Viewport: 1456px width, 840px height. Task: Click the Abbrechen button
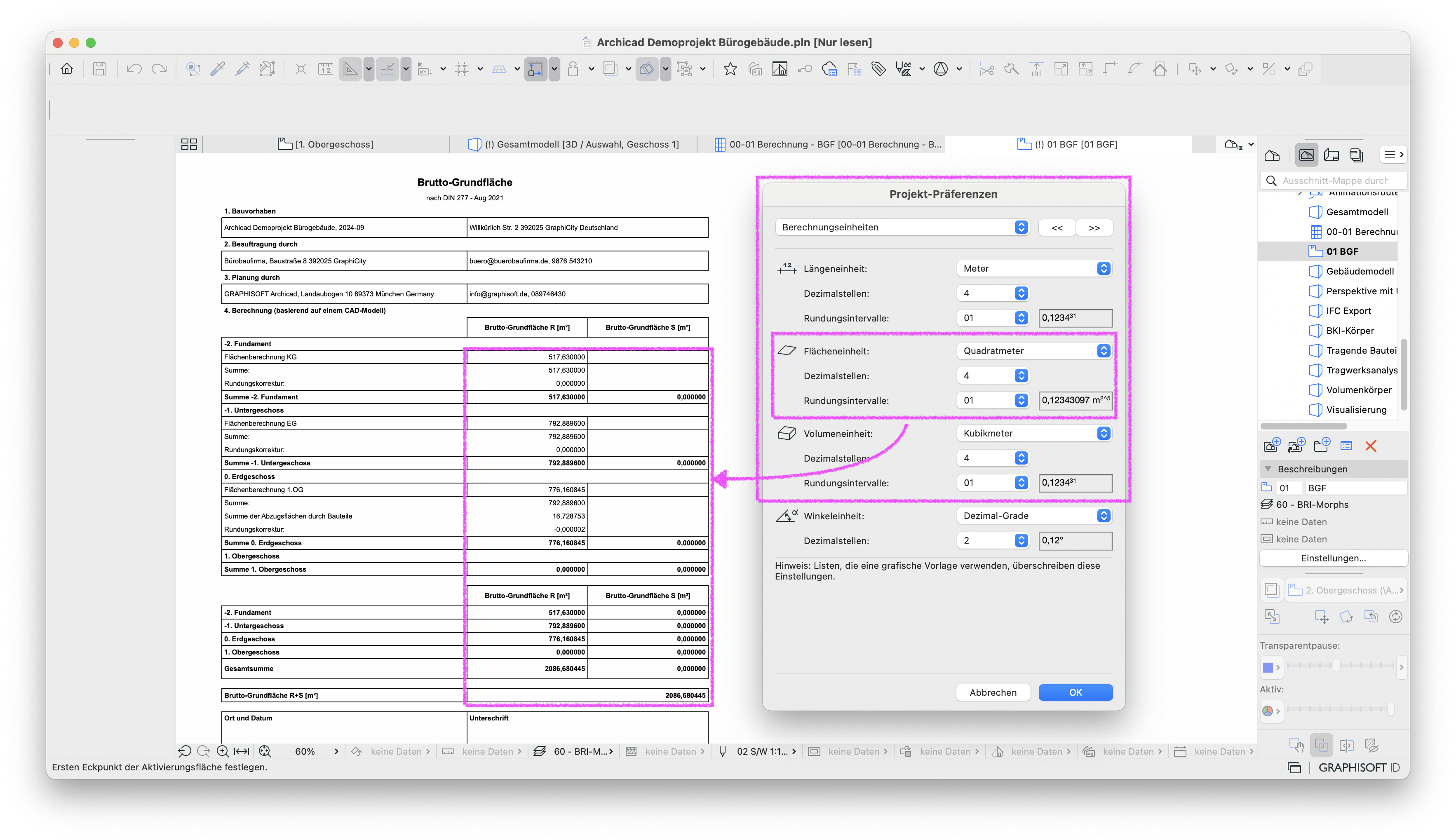click(x=993, y=692)
